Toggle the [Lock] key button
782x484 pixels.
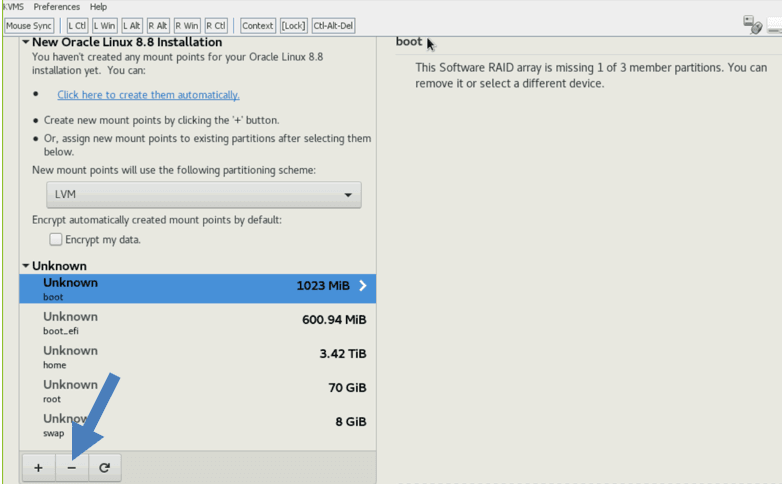pyautogui.click(x=293, y=26)
